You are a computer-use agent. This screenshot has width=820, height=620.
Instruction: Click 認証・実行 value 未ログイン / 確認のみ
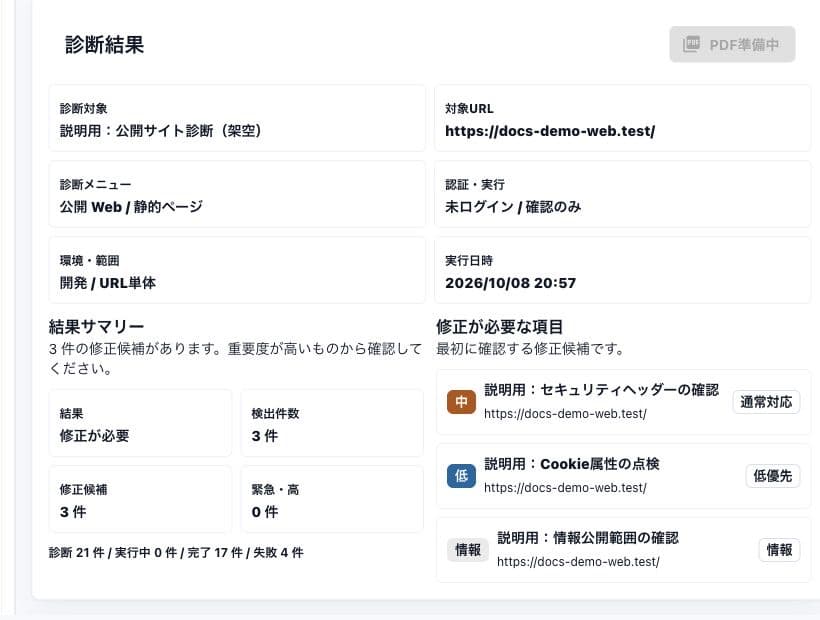point(513,207)
